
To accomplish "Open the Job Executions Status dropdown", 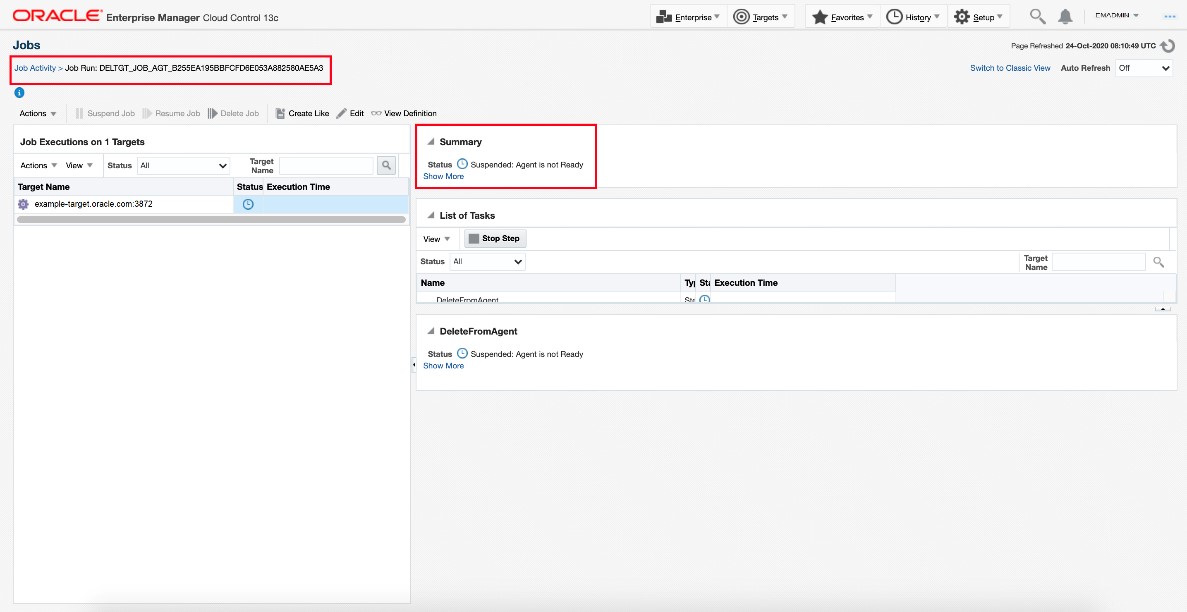I will [184, 166].
